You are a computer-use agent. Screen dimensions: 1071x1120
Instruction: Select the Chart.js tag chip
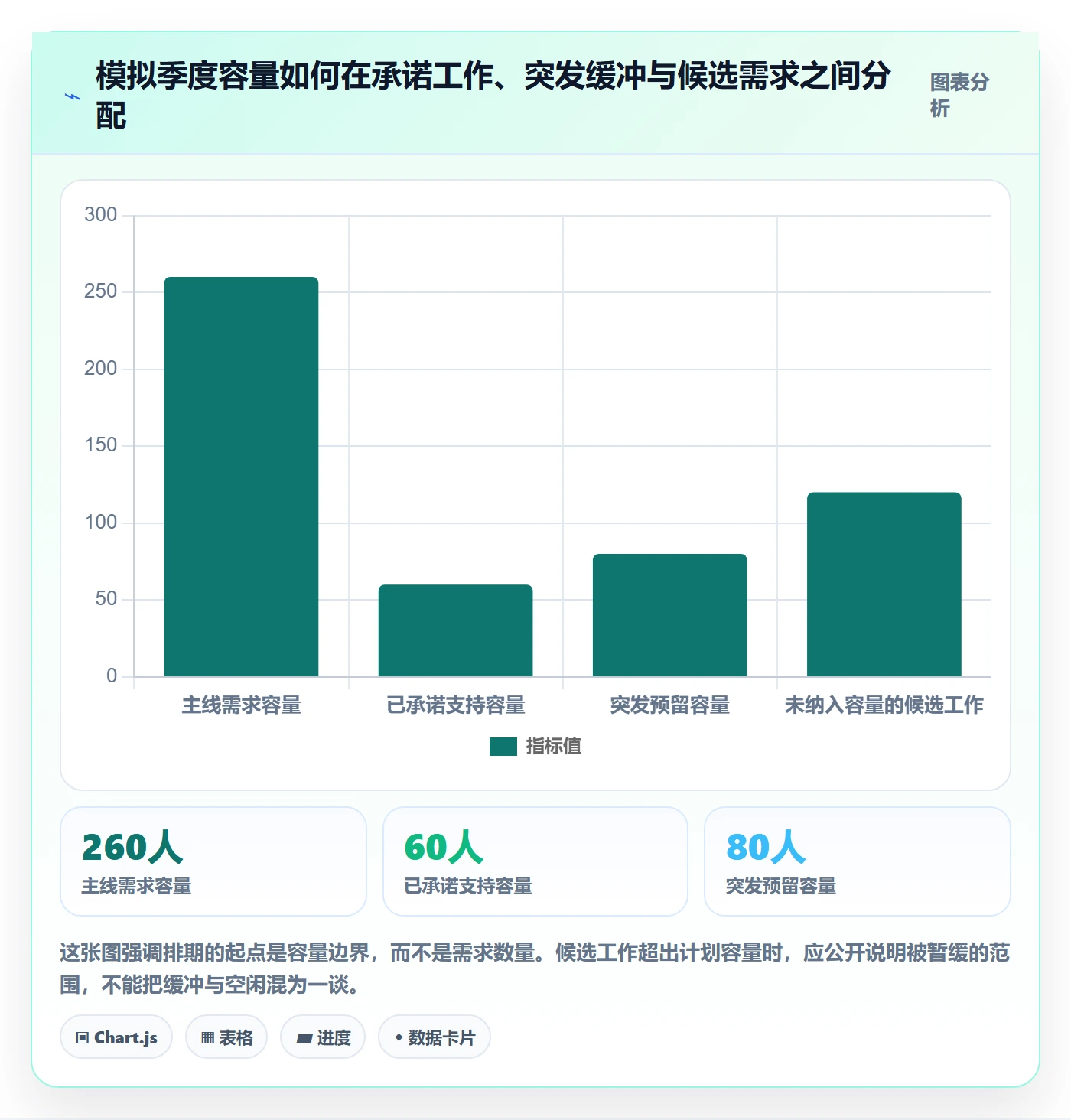[116, 1037]
